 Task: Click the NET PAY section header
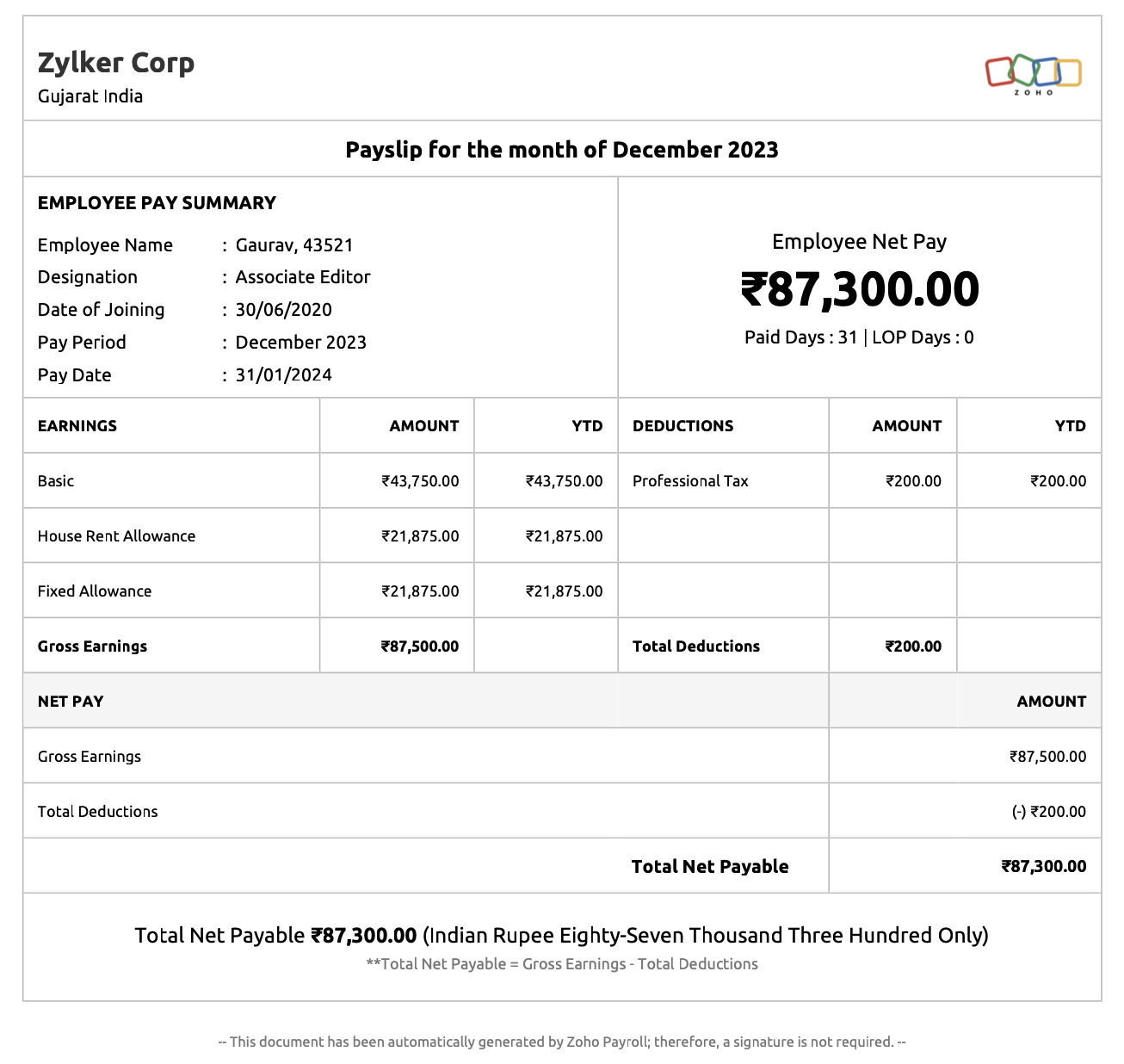pyautogui.click(x=71, y=702)
